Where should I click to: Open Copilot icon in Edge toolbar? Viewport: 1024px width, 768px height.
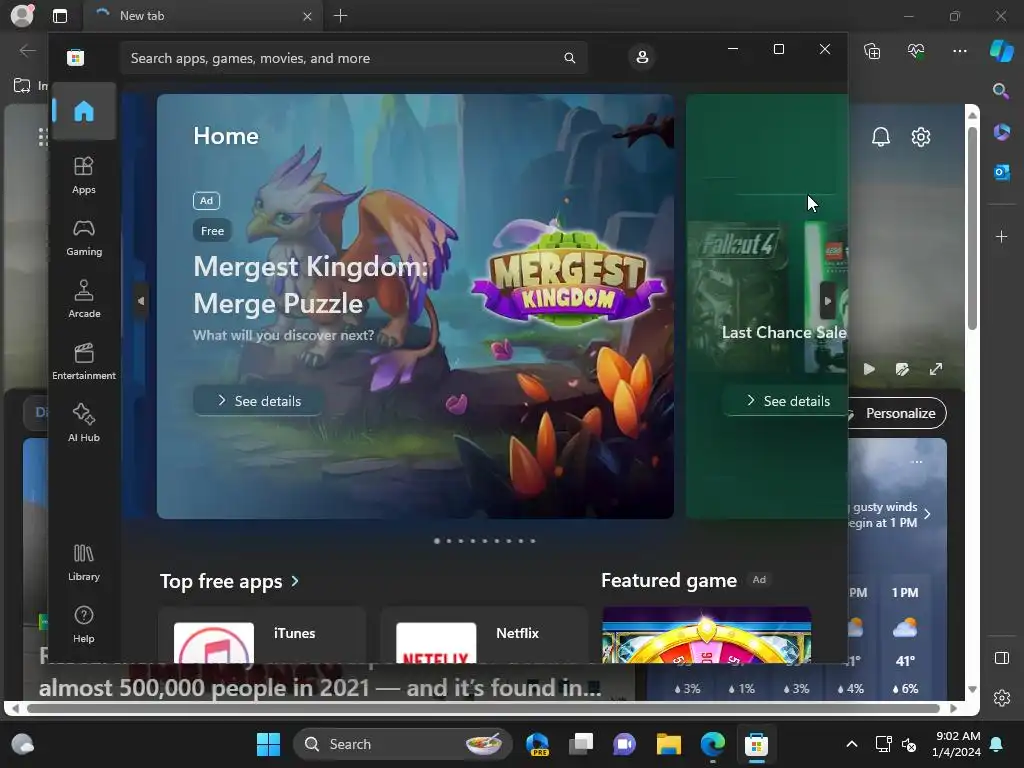coord(1001,50)
